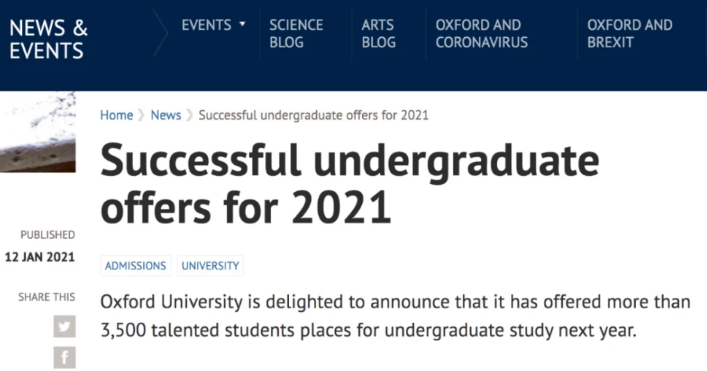Click the article headline text

(350, 183)
